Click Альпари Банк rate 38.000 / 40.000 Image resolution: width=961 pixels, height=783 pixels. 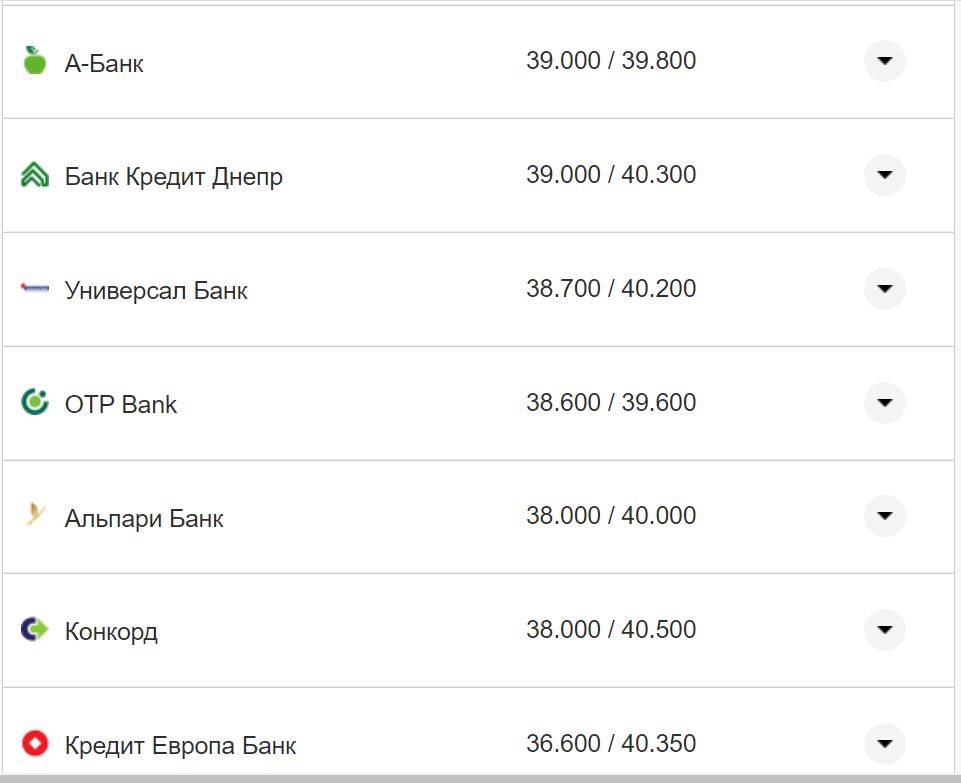[611, 516]
